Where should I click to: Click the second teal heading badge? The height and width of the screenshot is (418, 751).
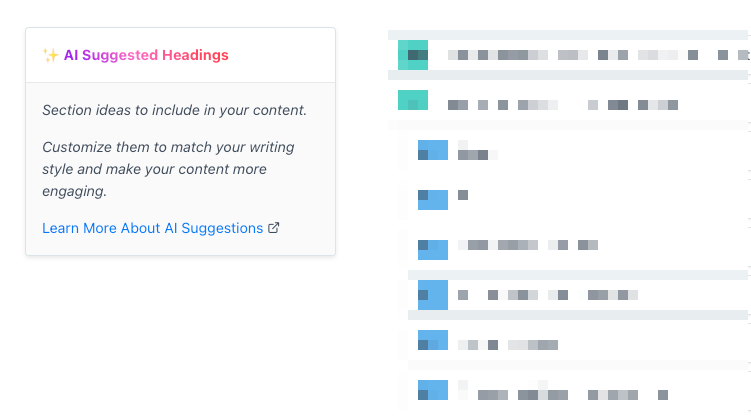point(413,100)
